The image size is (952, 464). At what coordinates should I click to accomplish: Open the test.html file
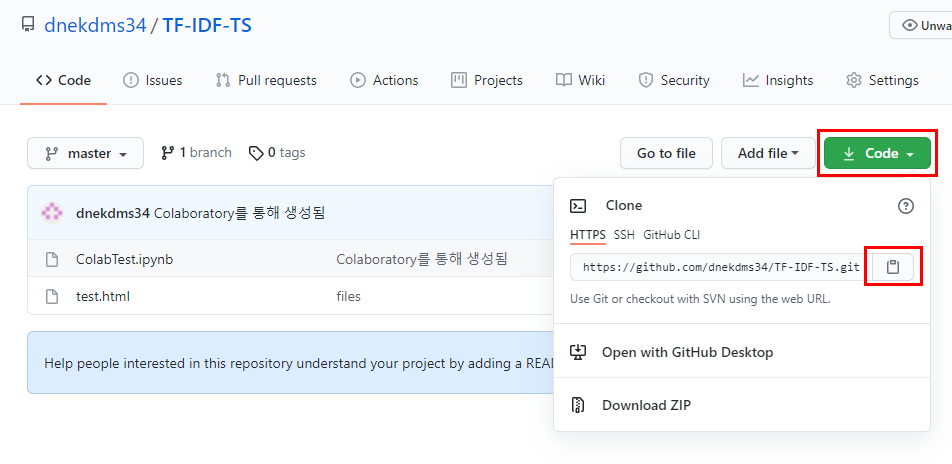coord(103,296)
